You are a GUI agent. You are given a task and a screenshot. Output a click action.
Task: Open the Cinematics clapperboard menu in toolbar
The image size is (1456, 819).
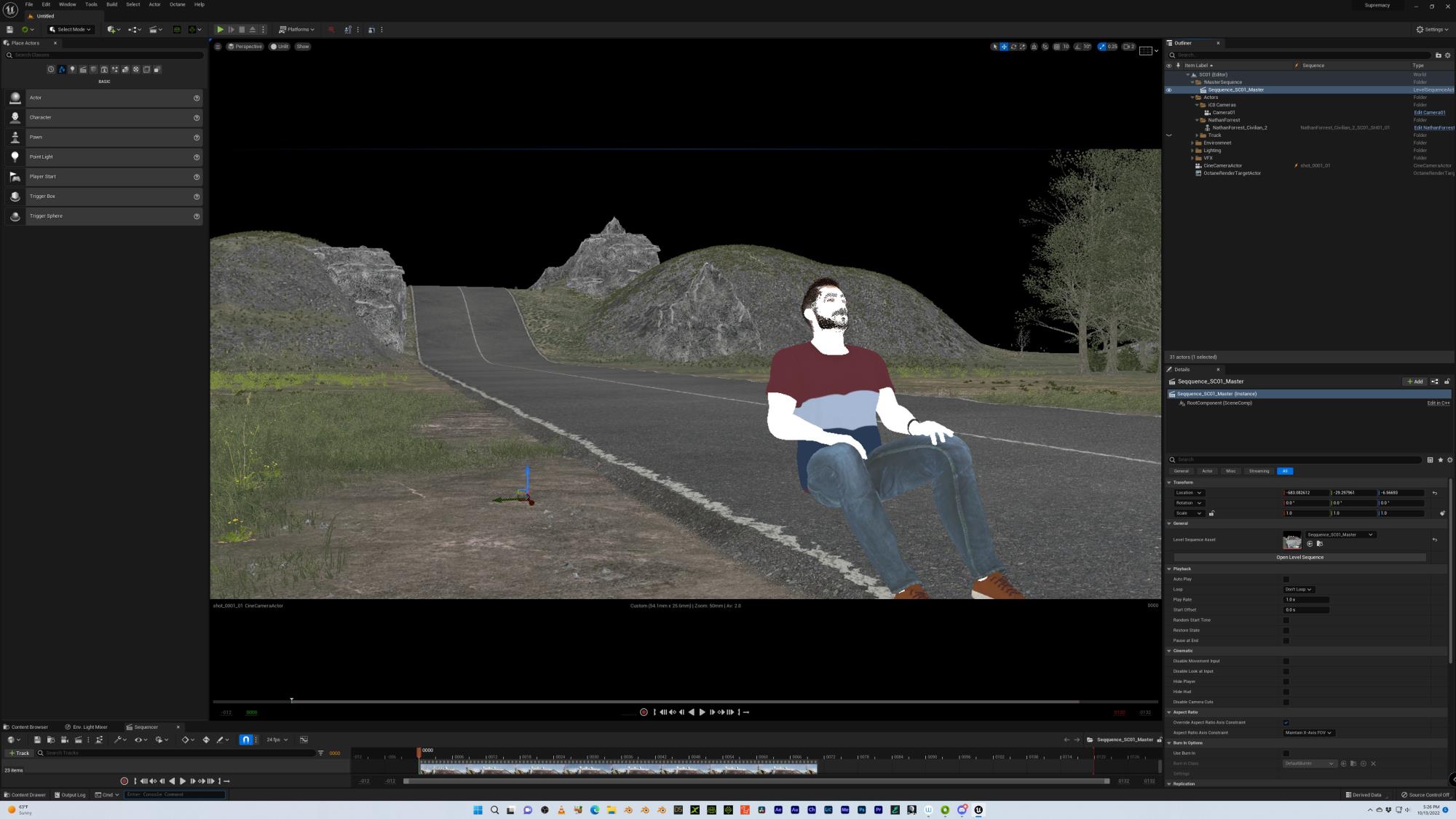[x=155, y=30]
